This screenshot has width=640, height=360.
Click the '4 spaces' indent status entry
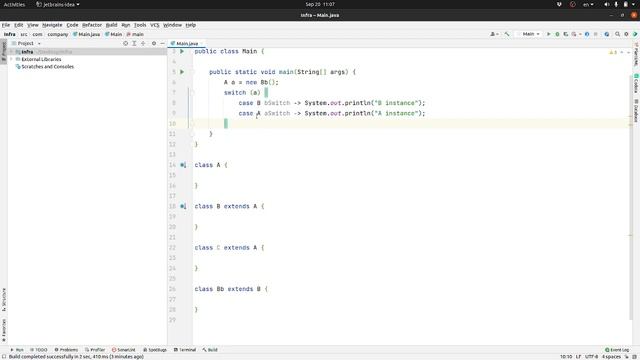tap(611, 357)
